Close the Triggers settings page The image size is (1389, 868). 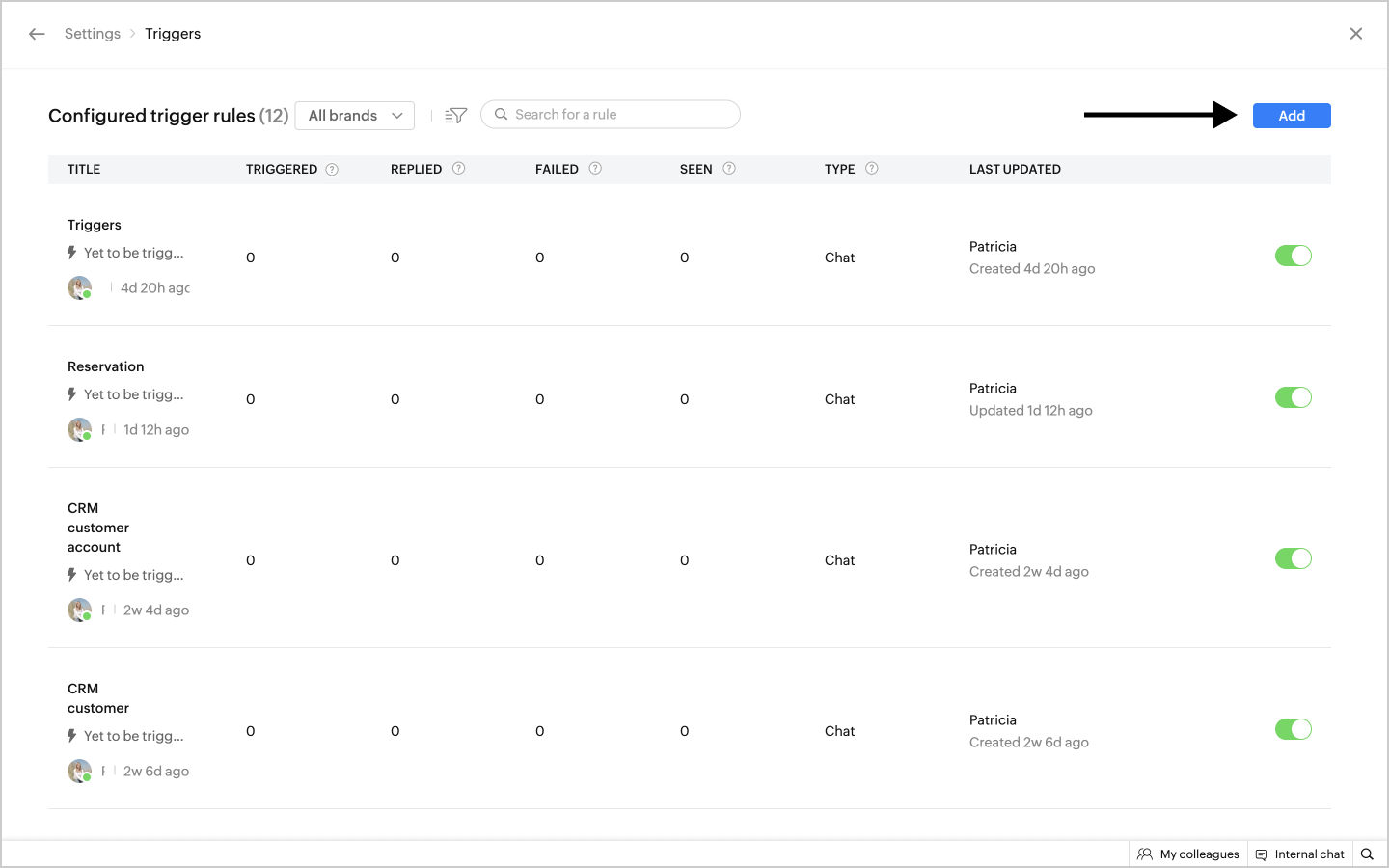1355,34
